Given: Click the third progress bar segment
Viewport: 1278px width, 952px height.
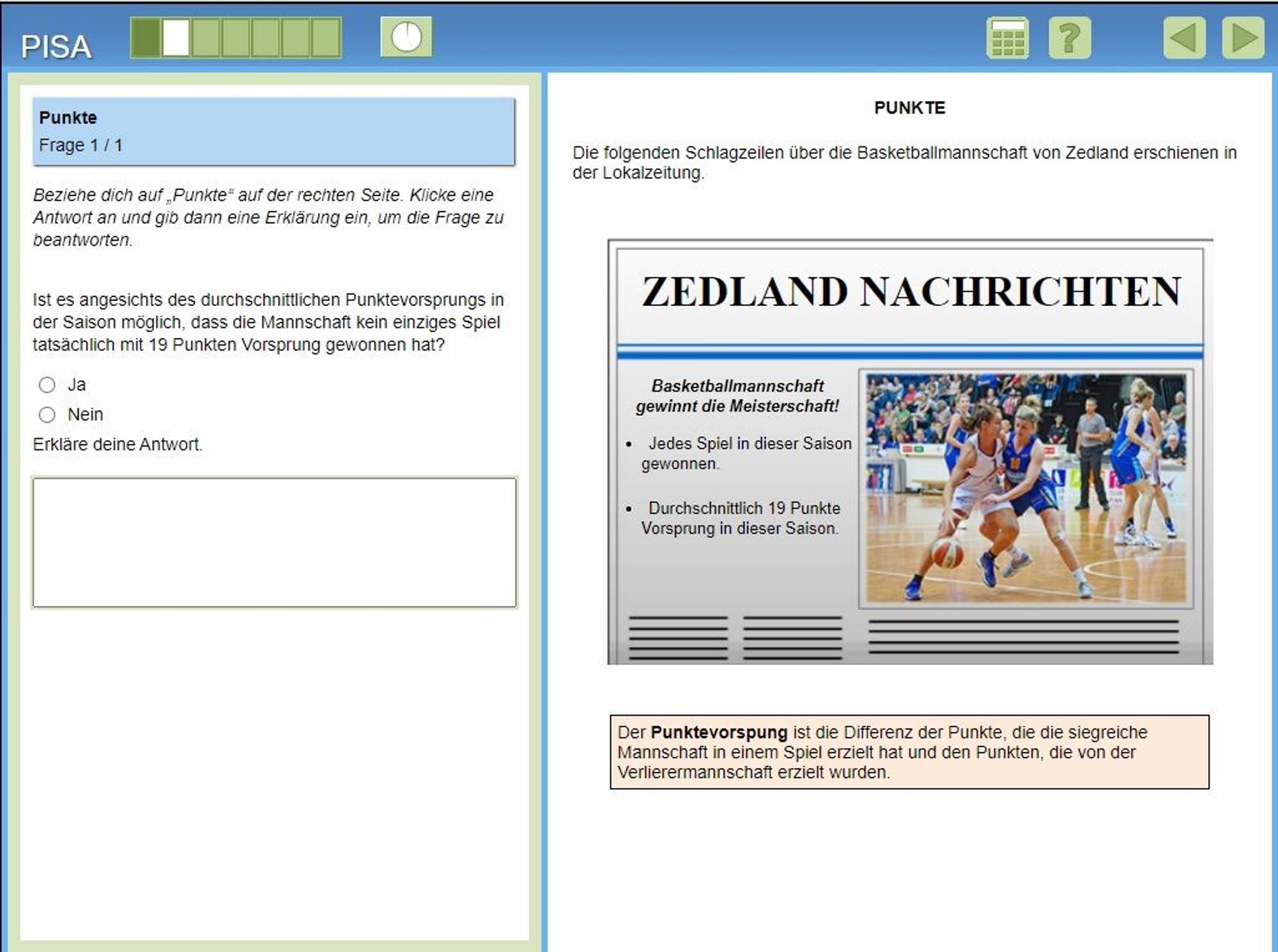Looking at the screenshot, I should click(x=206, y=38).
